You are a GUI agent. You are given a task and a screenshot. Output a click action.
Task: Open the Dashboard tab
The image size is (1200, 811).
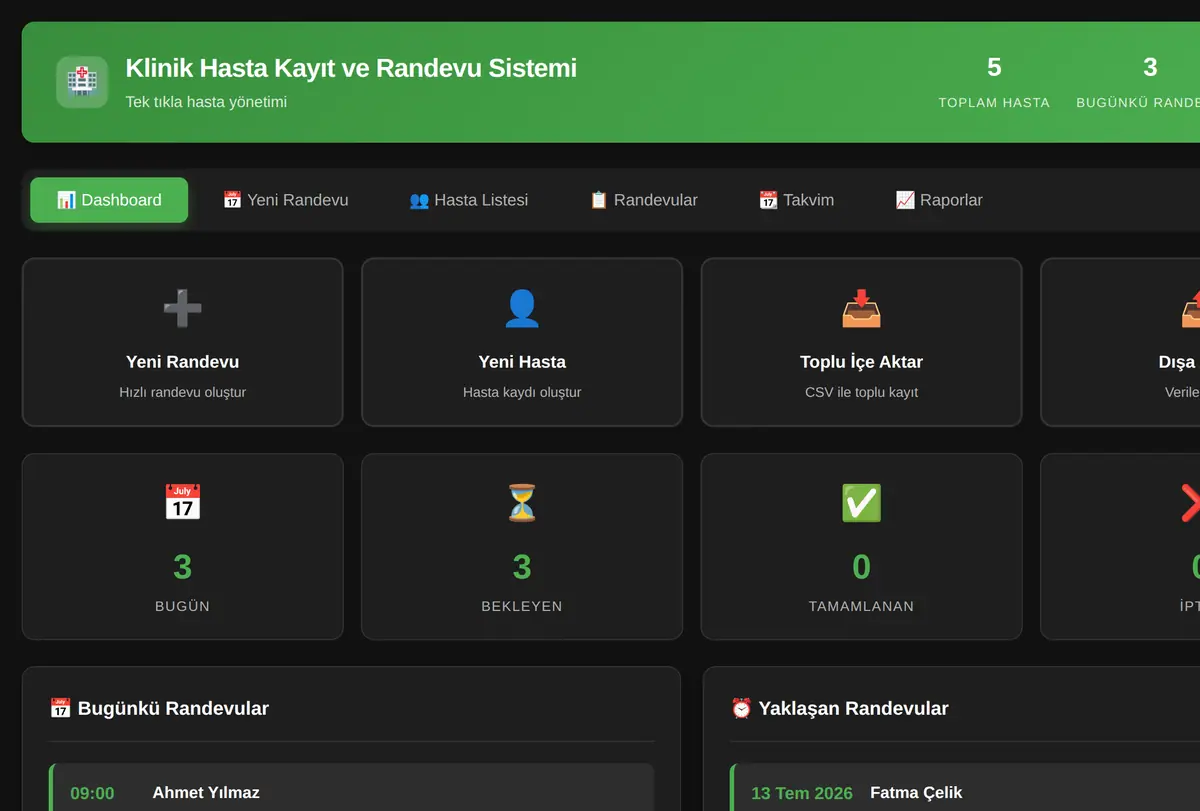click(109, 200)
